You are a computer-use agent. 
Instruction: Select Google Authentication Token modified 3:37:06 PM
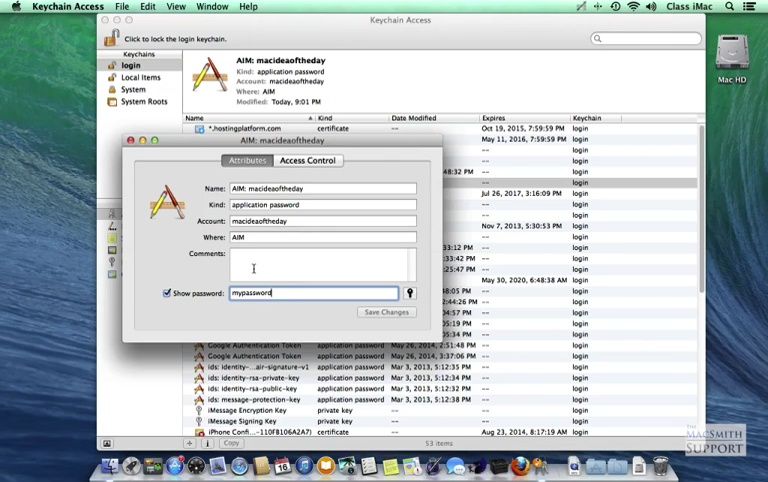tap(441, 356)
